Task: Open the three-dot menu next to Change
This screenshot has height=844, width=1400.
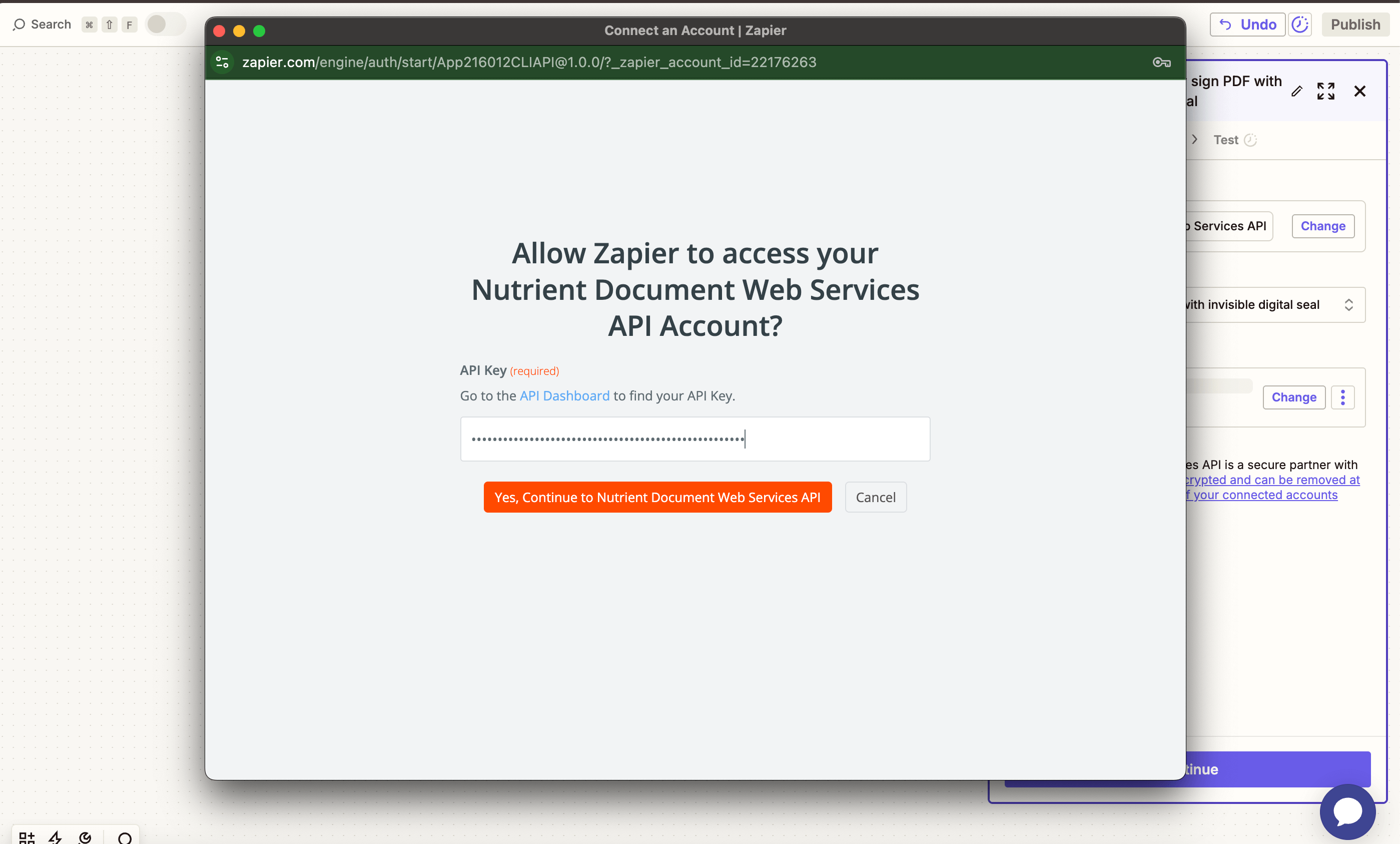Action: [1343, 397]
